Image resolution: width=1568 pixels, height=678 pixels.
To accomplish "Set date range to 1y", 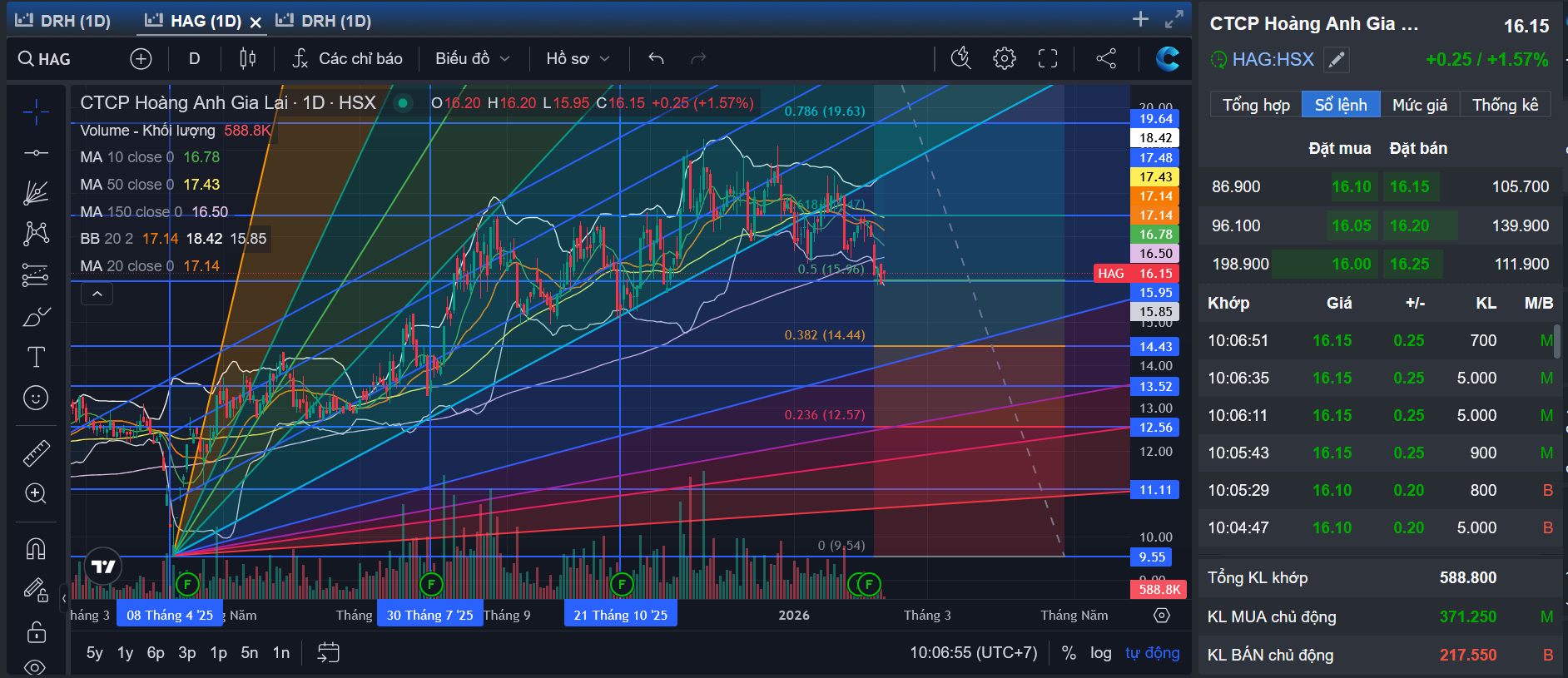I will [x=126, y=653].
